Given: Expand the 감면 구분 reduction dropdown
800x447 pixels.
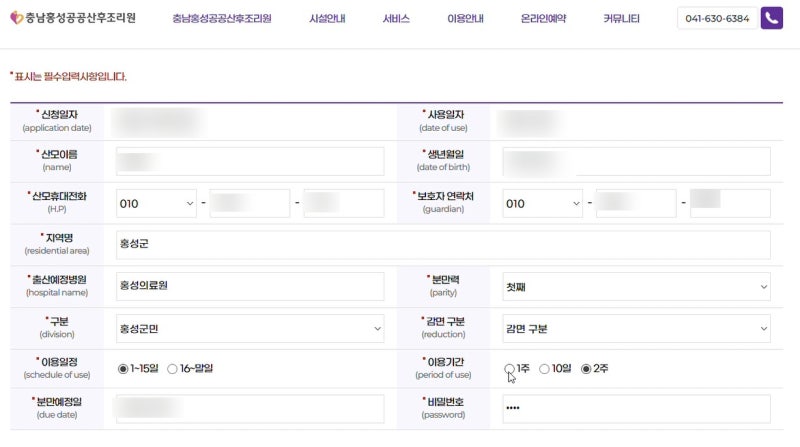Looking at the screenshot, I should tap(636, 329).
